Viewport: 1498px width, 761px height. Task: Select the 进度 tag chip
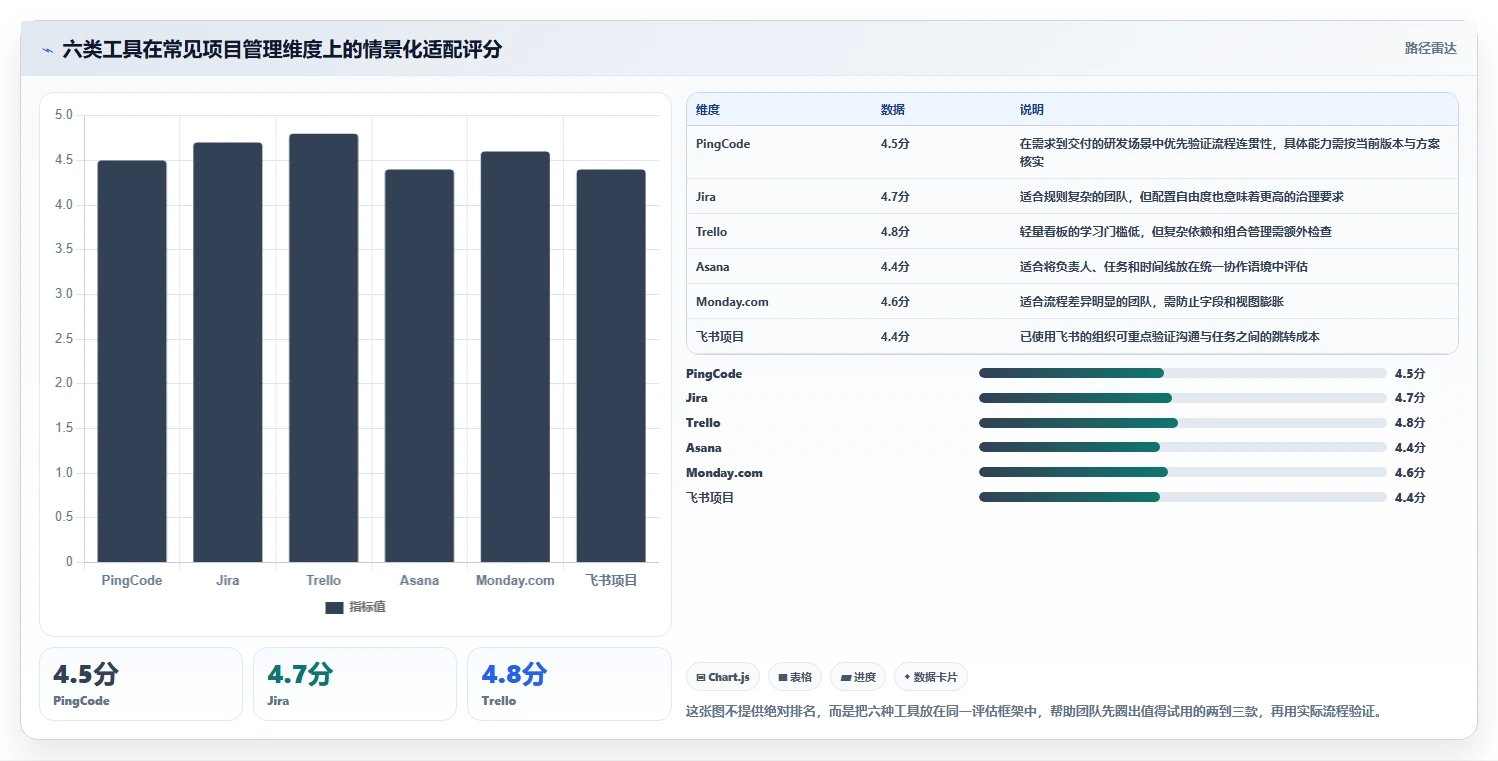[858, 677]
